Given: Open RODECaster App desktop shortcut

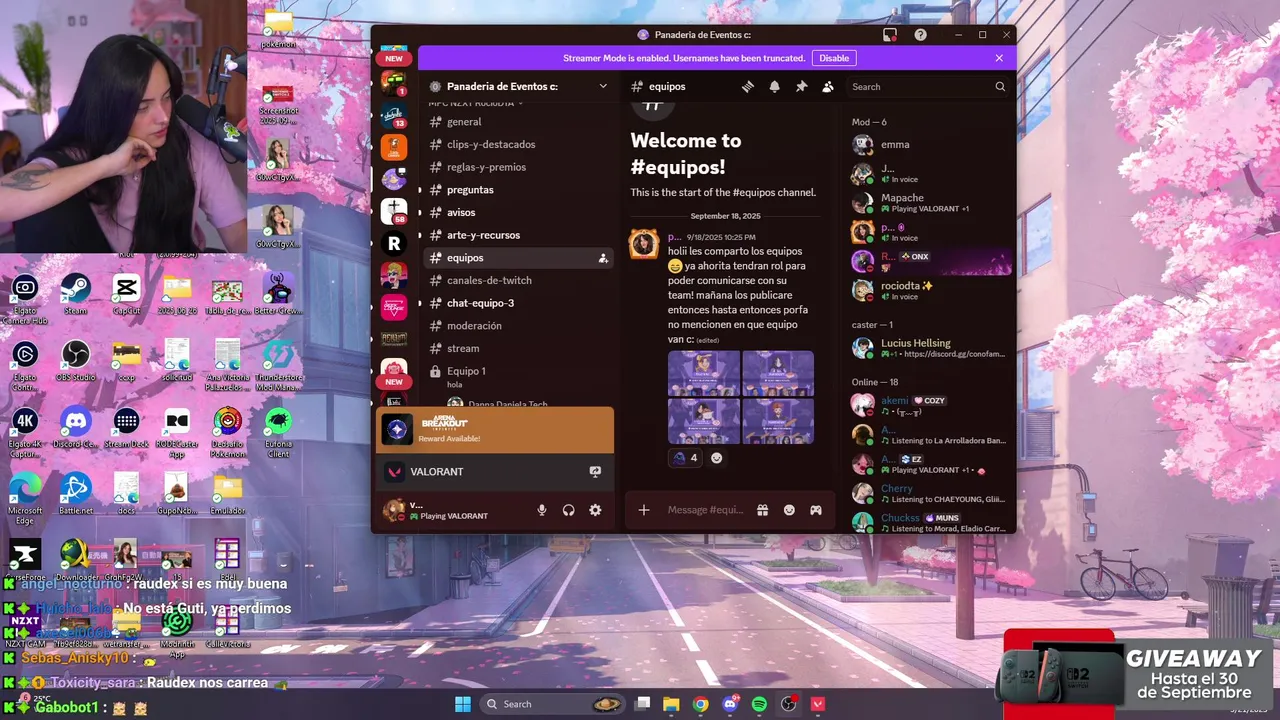Looking at the screenshot, I should tap(177, 432).
